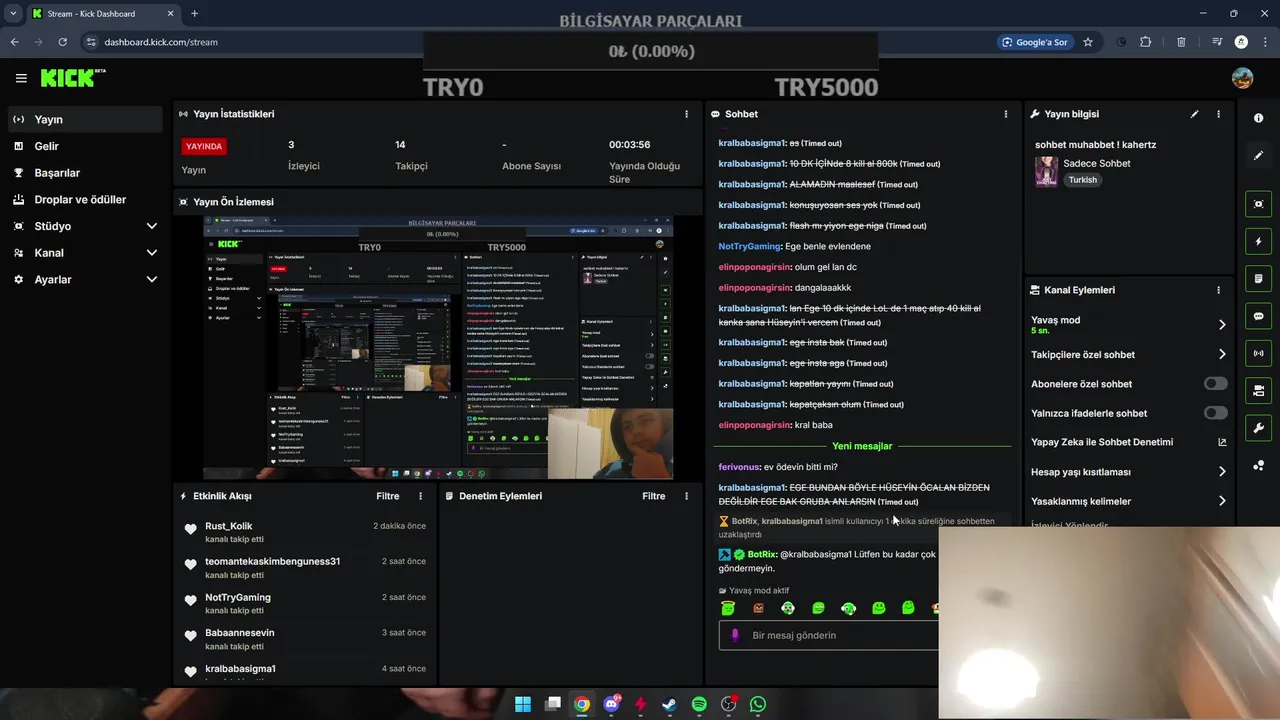Open Discord from the taskbar
Image resolution: width=1280 pixels, height=720 pixels.
(611, 704)
